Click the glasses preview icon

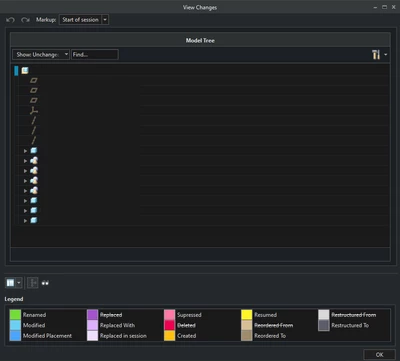click(x=45, y=283)
